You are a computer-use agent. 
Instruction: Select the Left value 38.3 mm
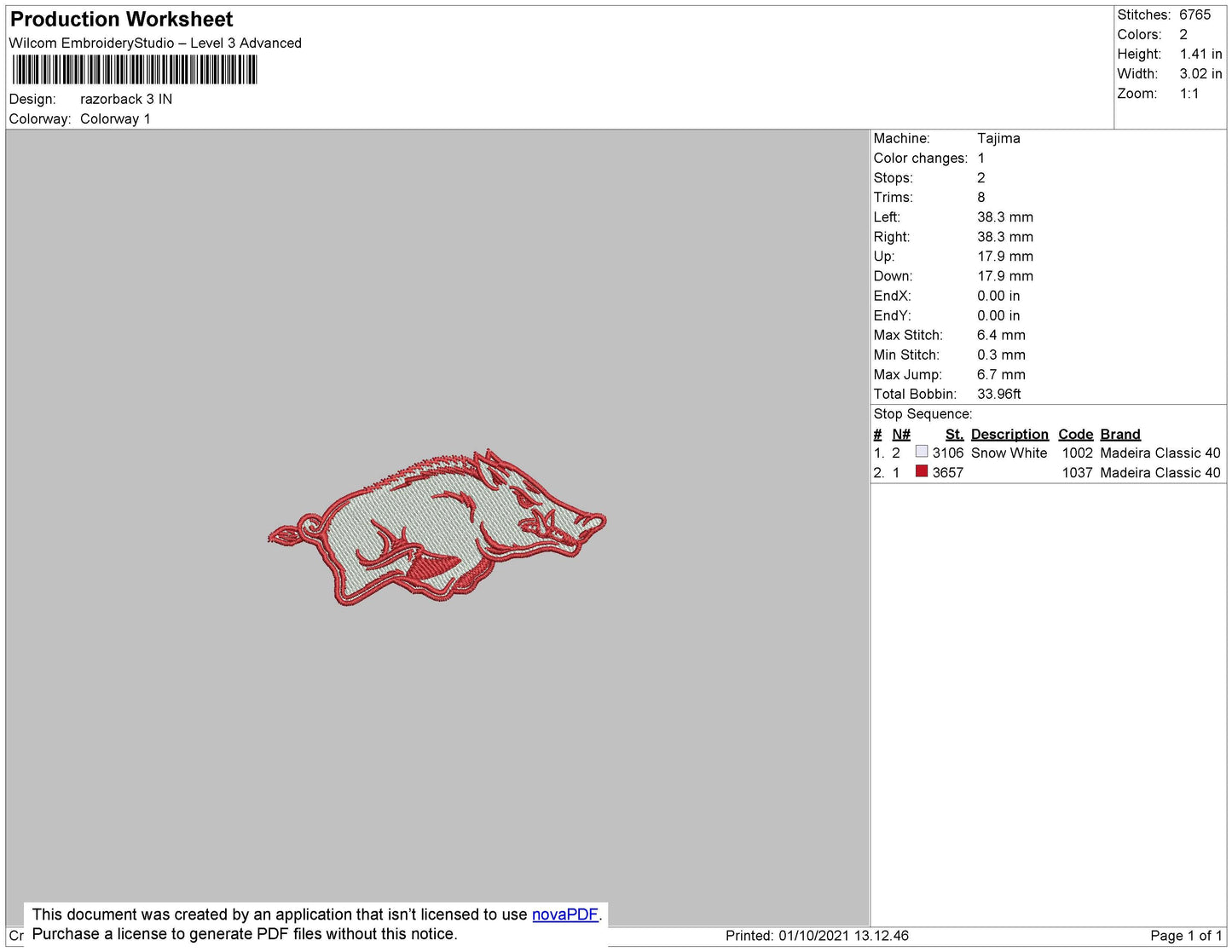[x=1005, y=217]
